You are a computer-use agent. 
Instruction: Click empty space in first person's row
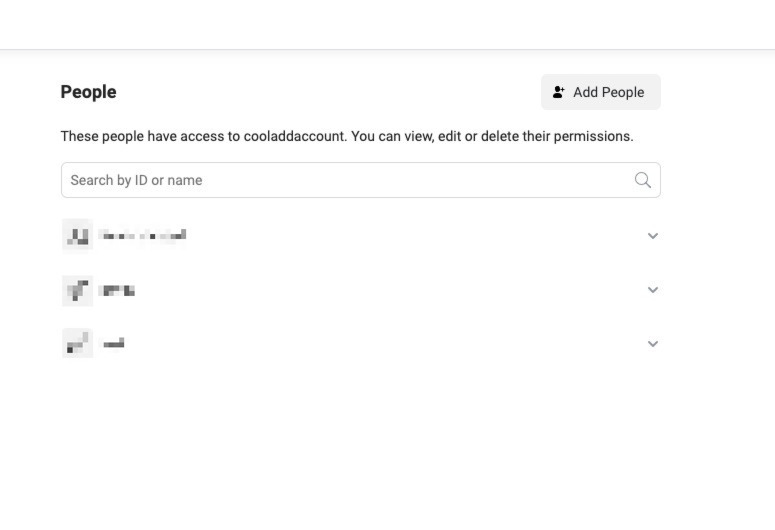click(x=400, y=236)
